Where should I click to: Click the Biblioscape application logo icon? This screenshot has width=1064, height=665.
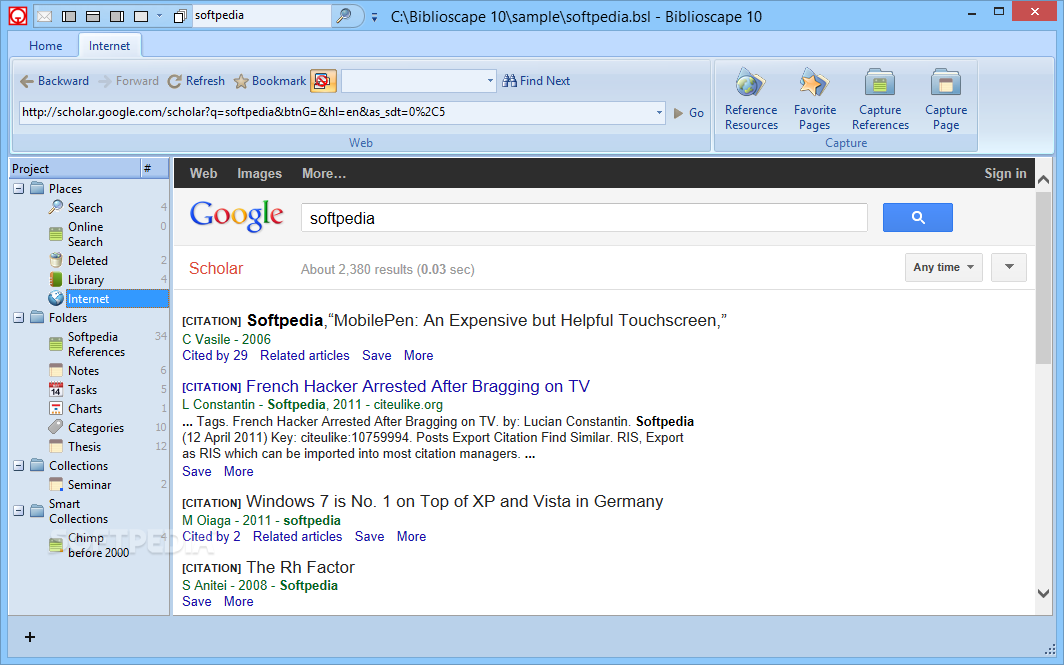point(18,16)
